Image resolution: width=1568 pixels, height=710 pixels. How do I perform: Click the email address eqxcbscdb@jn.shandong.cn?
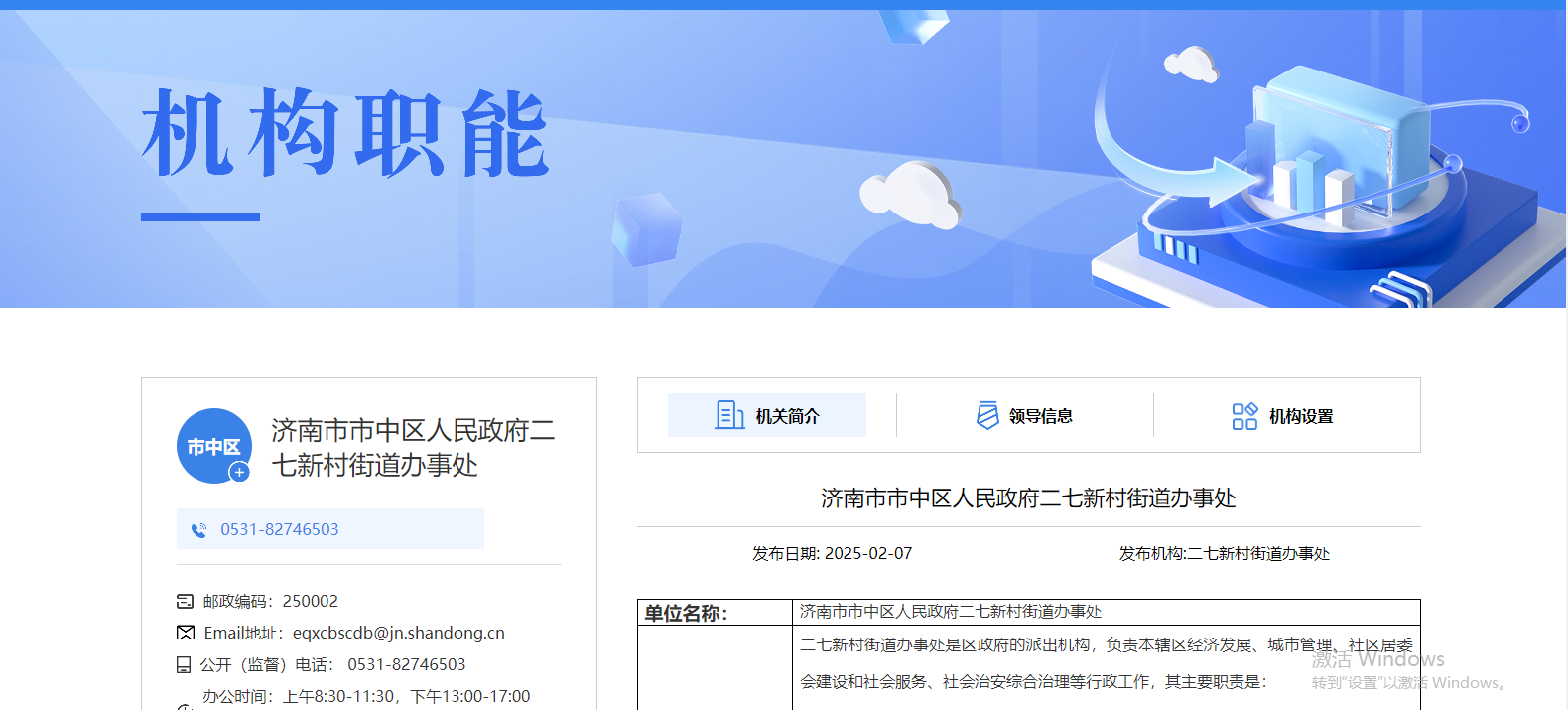398,633
